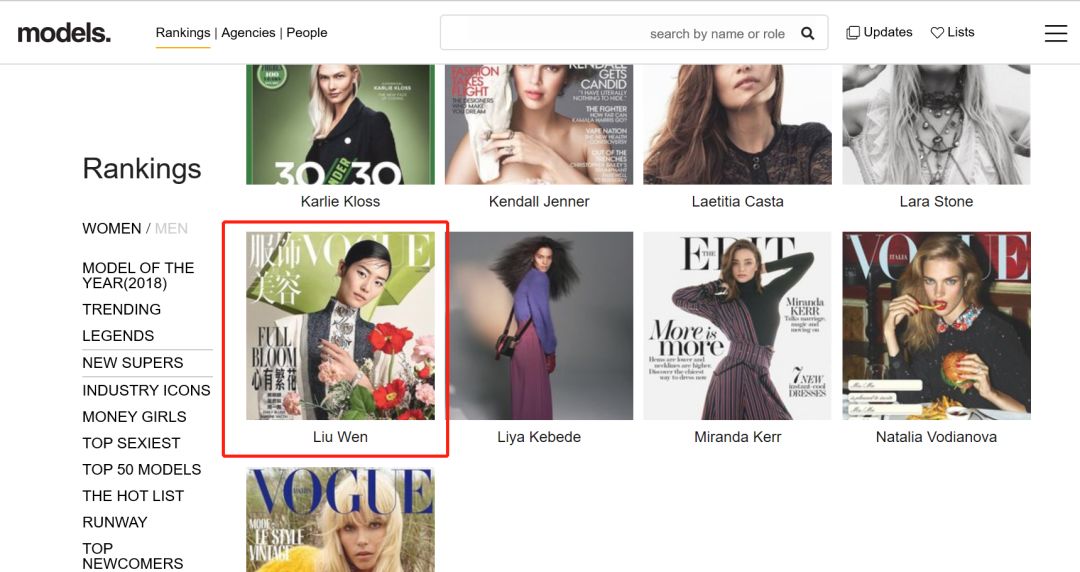Click the Liya Kebede name link
The image size is (1080, 572).
click(x=539, y=437)
